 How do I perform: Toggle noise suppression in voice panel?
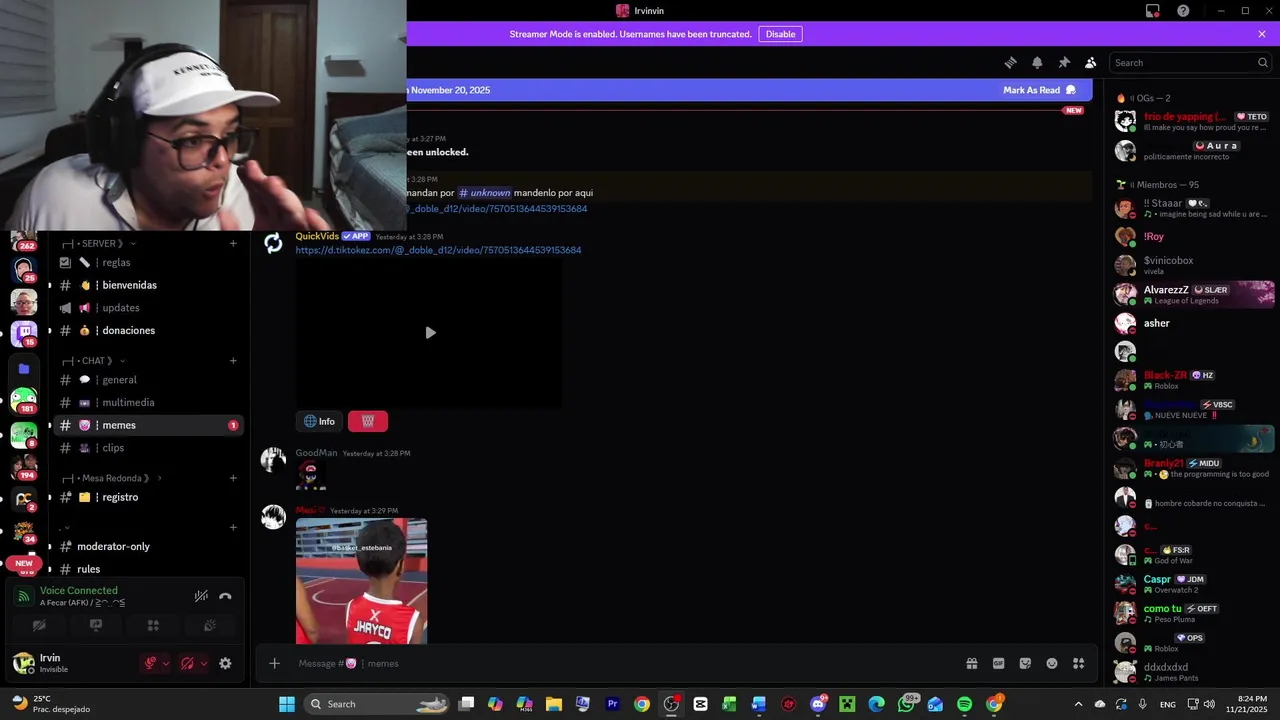pyautogui.click(x=201, y=596)
